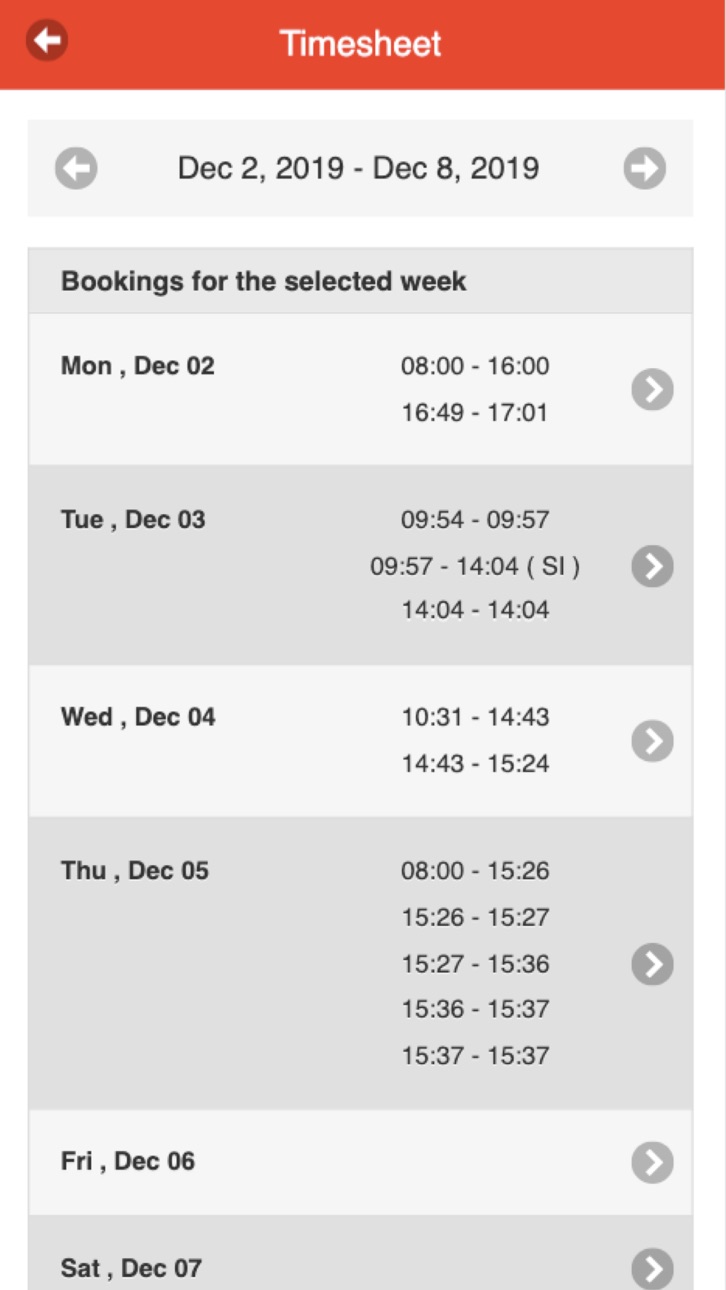Select the Wed, Dec 04 row label
Image resolution: width=726 pixels, height=1290 pixels.
[x=138, y=717]
